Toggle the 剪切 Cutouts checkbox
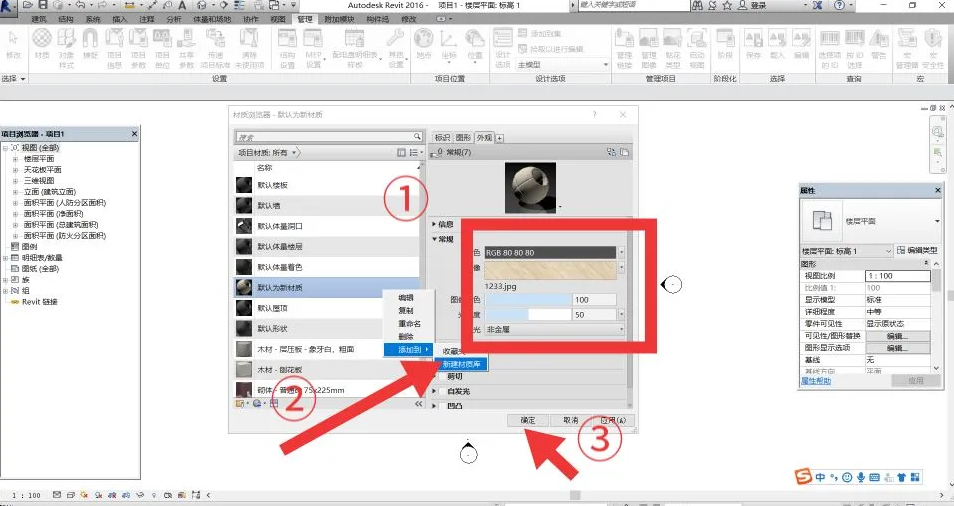Image resolution: width=954 pixels, height=506 pixels. click(443, 376)
